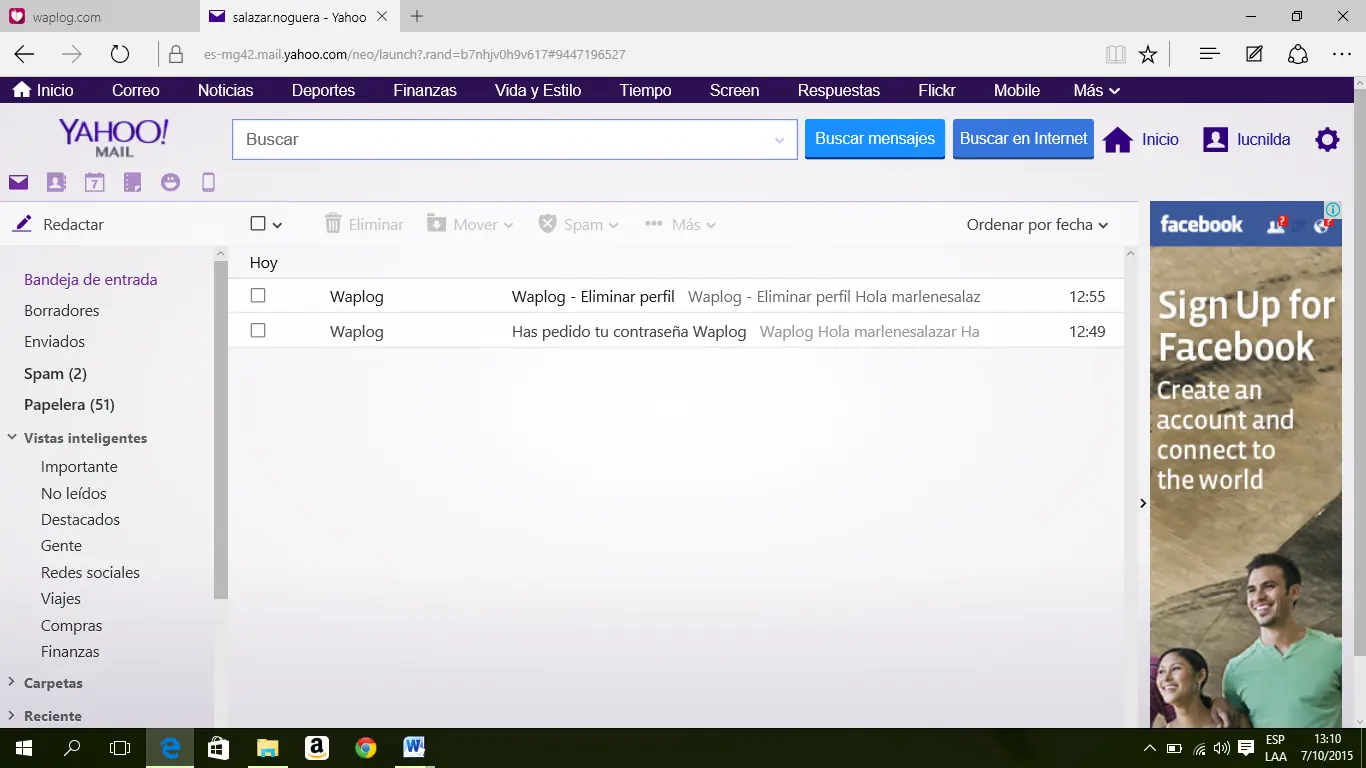Open the Windows Start button
Screen dimensions: 1366x768
pyautogui.click(x=23, y=747)
